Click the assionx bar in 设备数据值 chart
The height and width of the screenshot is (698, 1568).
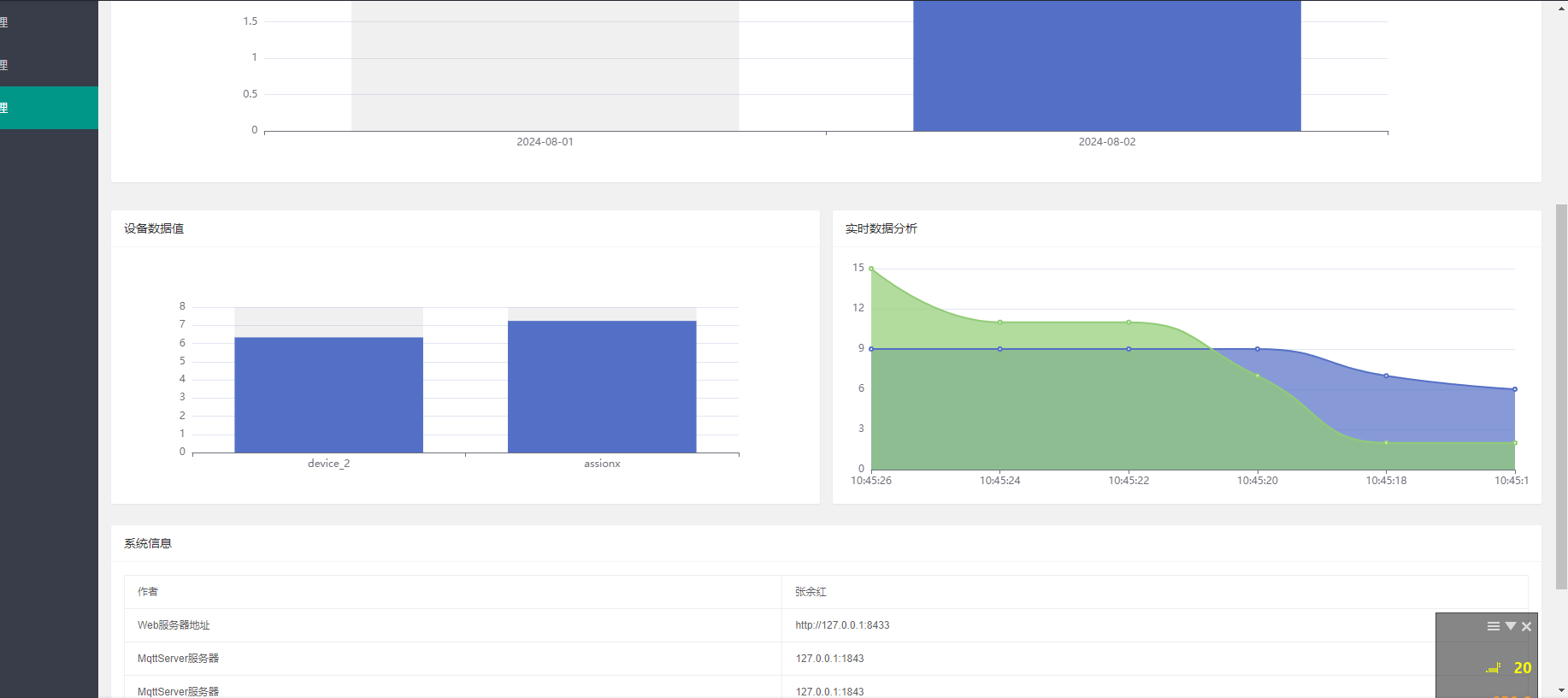tap(602, 387)
